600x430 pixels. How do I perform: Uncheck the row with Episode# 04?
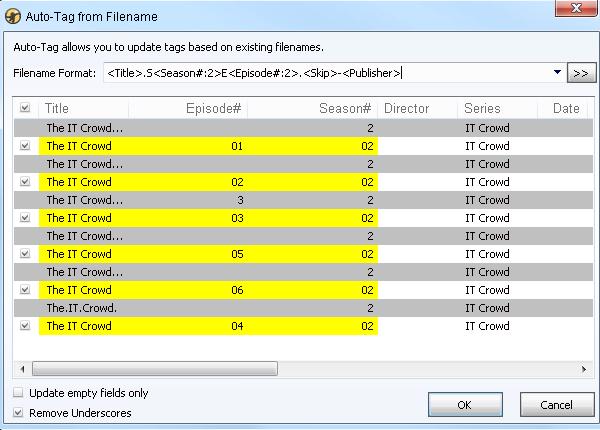[25, 326]
